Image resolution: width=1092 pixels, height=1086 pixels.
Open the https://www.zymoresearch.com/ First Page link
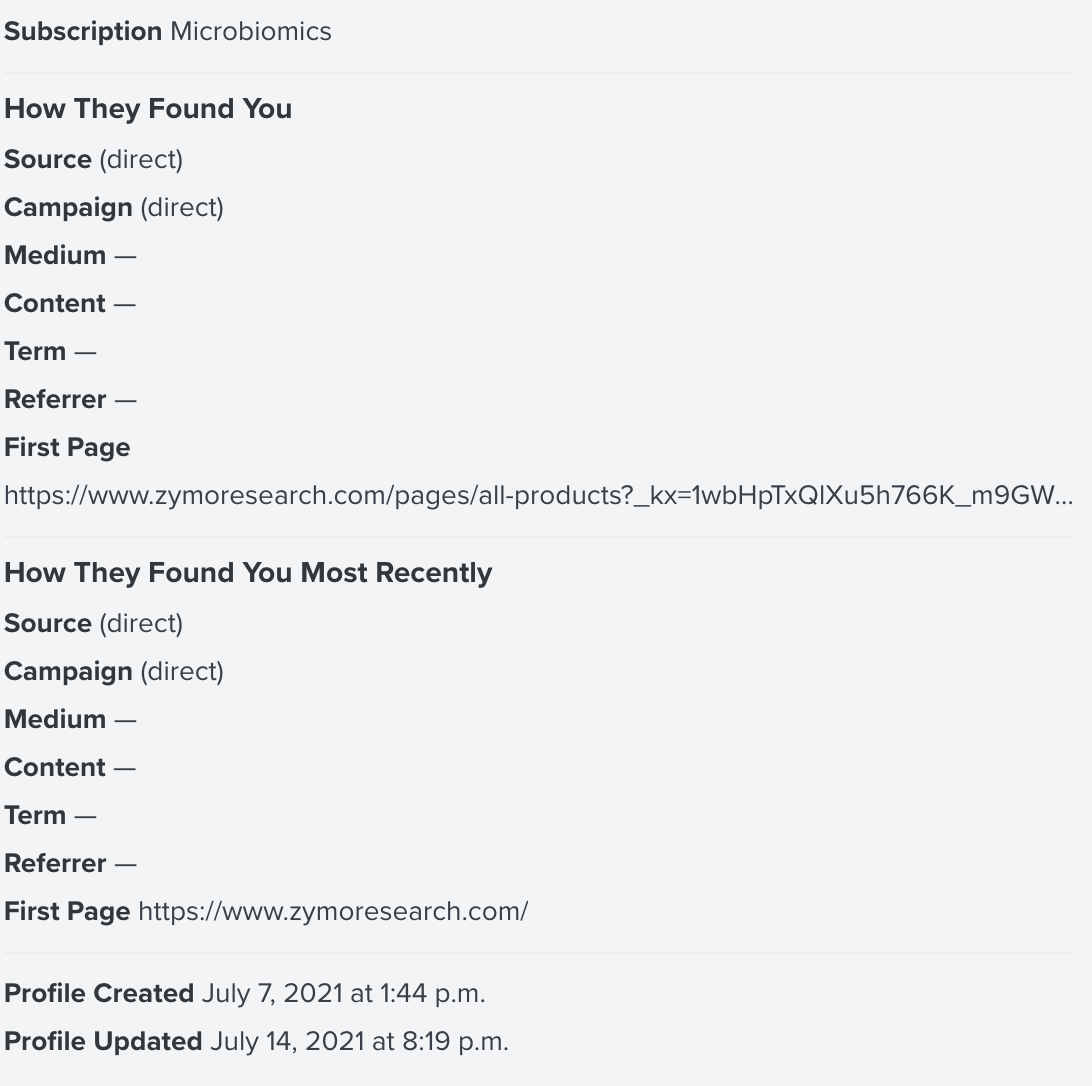point(334,911)
